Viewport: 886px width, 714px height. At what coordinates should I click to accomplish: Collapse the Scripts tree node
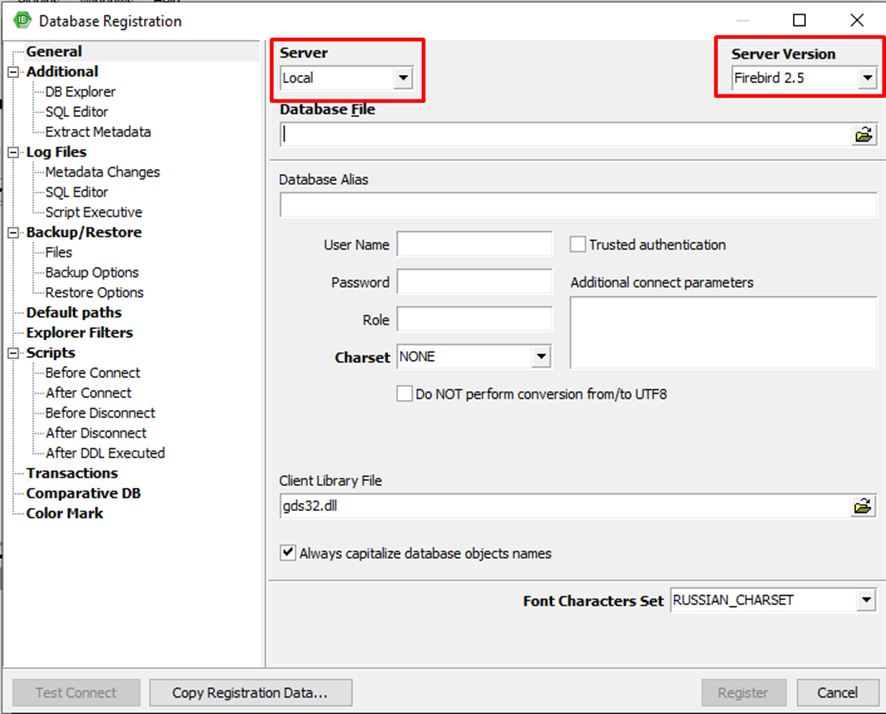pos(13,353)
